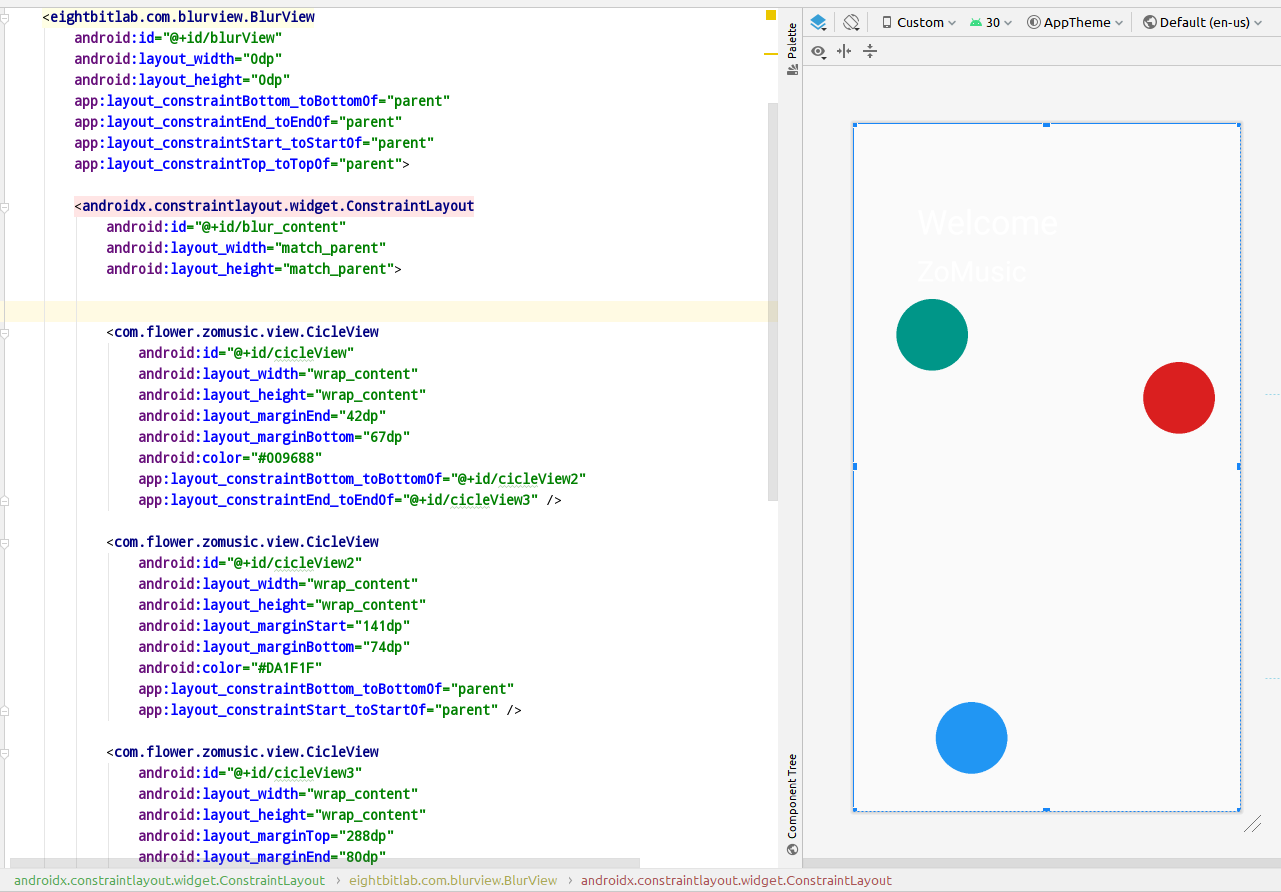Open the AppTheme theme selector dropdown
This screenshot has height=892, width=1281.
[1075, 21]
